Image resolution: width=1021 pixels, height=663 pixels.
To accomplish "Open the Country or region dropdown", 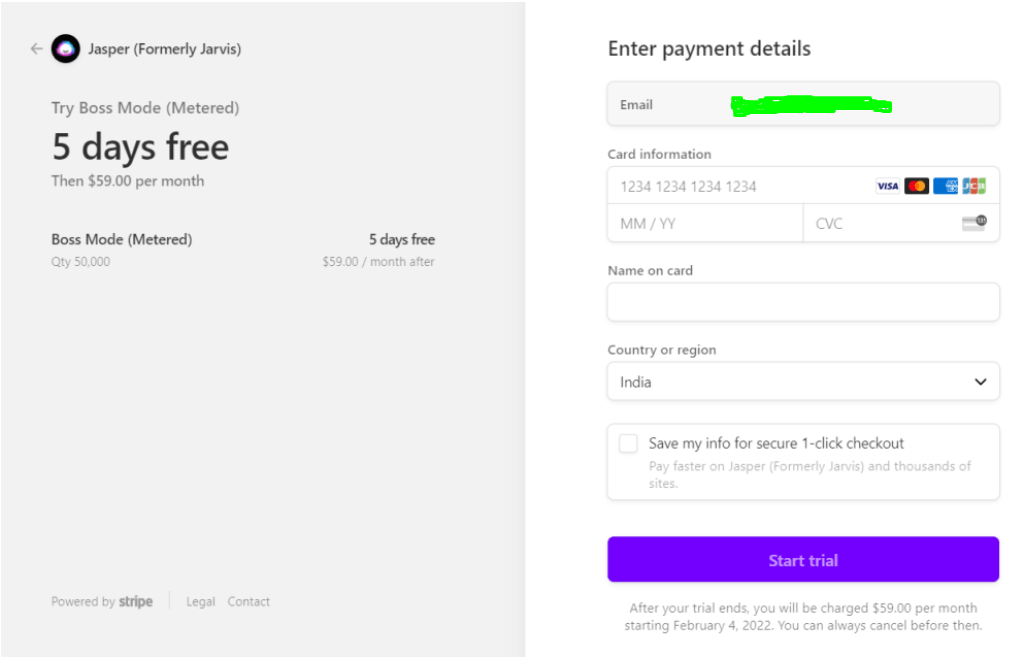I will click(803, 382).
